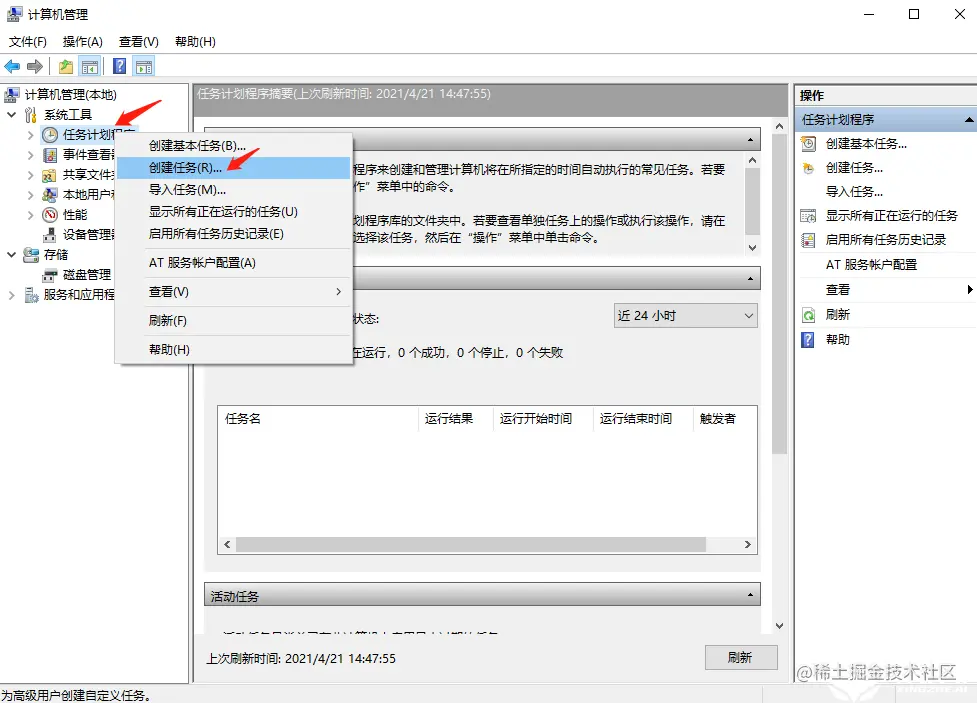The image size is (977, 703).
Task: Click the 刷新 button at the bottom
Action: click(x=740, y=657)
